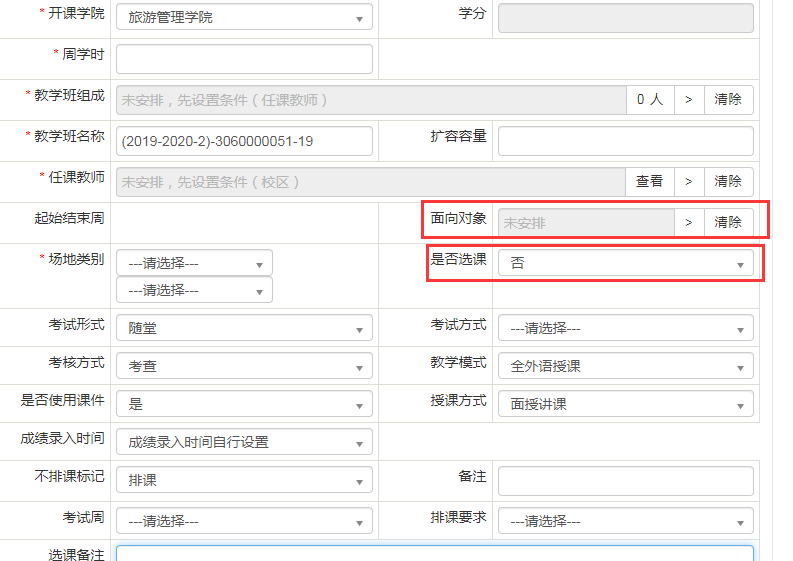
Task: Open the 教学模式 dropdown
Action: pos(625,366)
